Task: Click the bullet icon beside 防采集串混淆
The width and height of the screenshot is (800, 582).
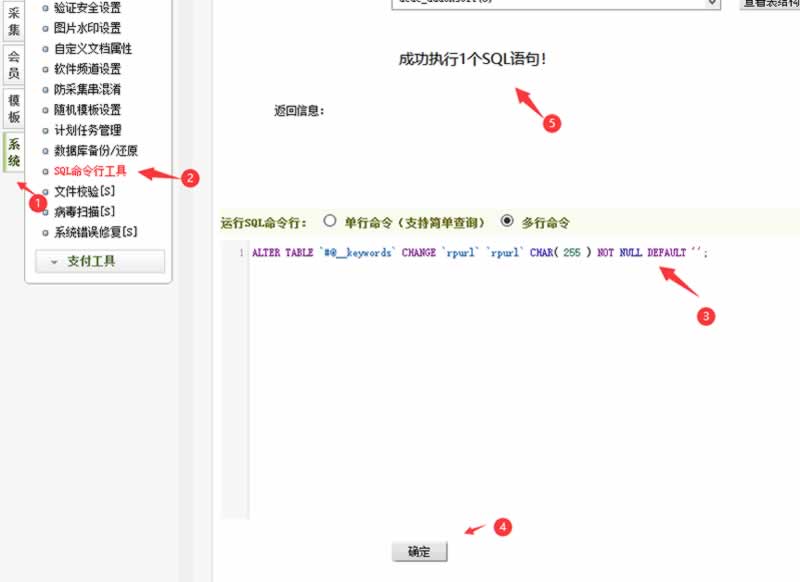Action: 45,90
